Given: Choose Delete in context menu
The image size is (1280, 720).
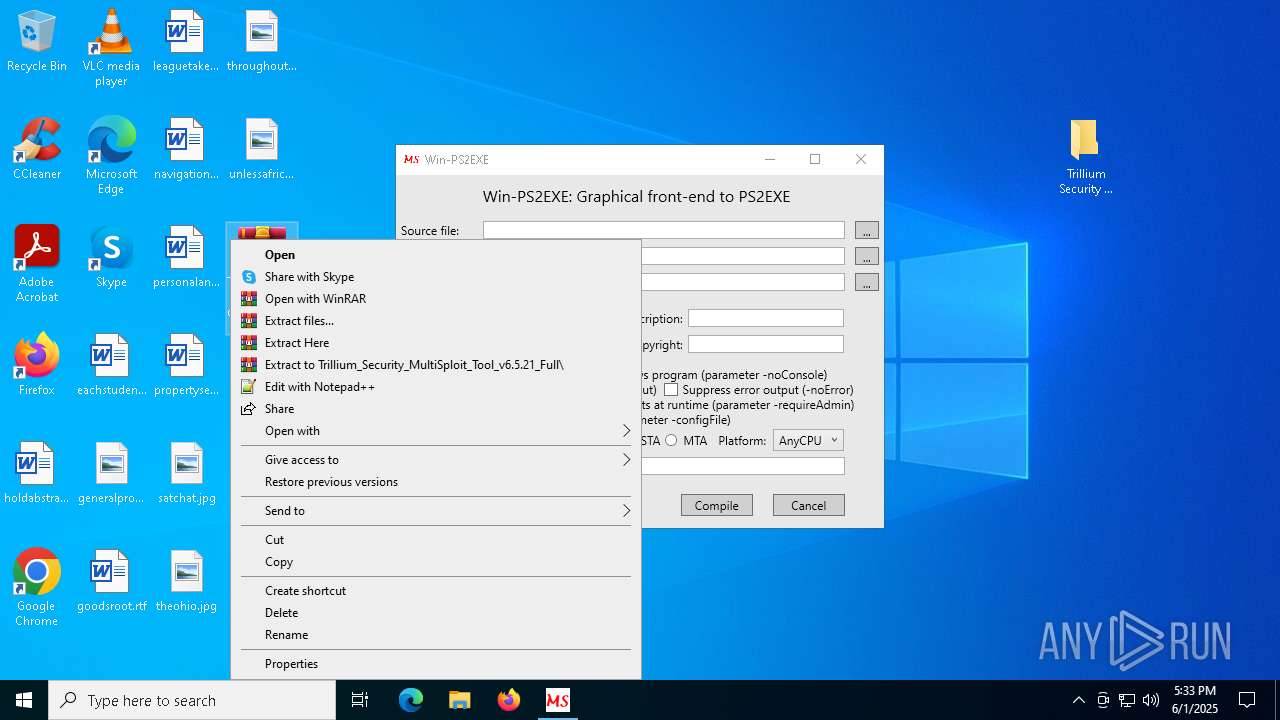Looking at the screenshot, I should pos(436,613).
